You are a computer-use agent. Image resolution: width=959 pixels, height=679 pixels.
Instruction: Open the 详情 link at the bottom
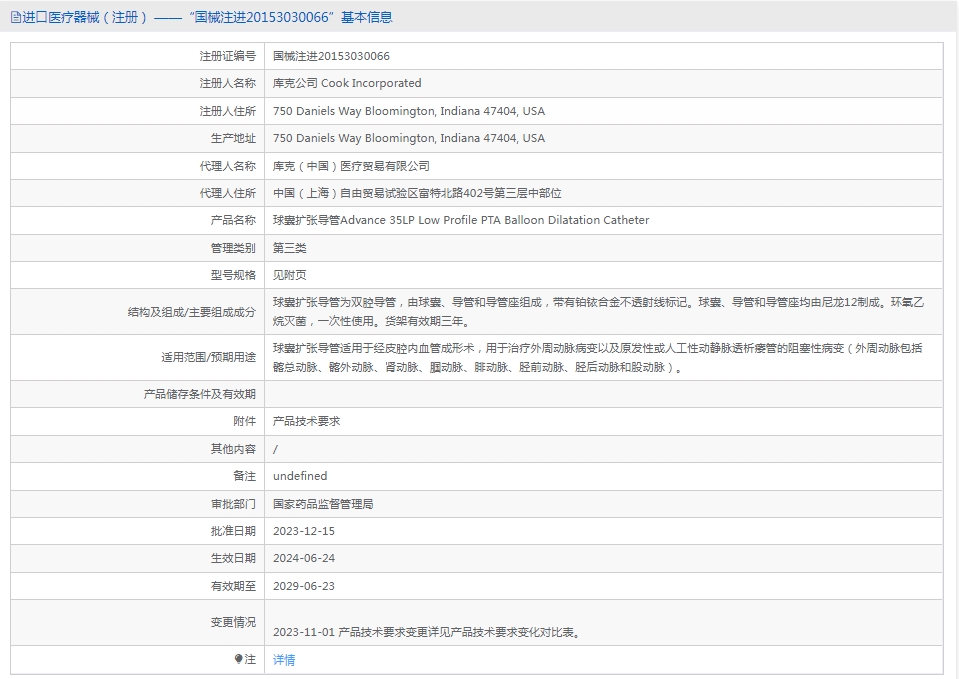pyautogui.click(x=284, y=660)
